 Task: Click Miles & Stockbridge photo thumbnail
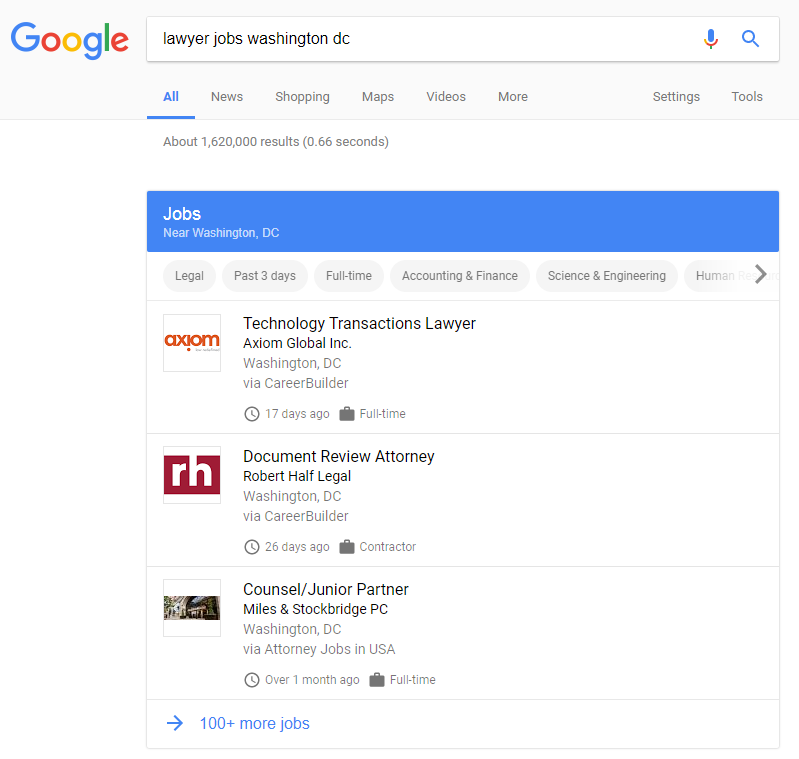pyautogui.click(x=192, y=608)
